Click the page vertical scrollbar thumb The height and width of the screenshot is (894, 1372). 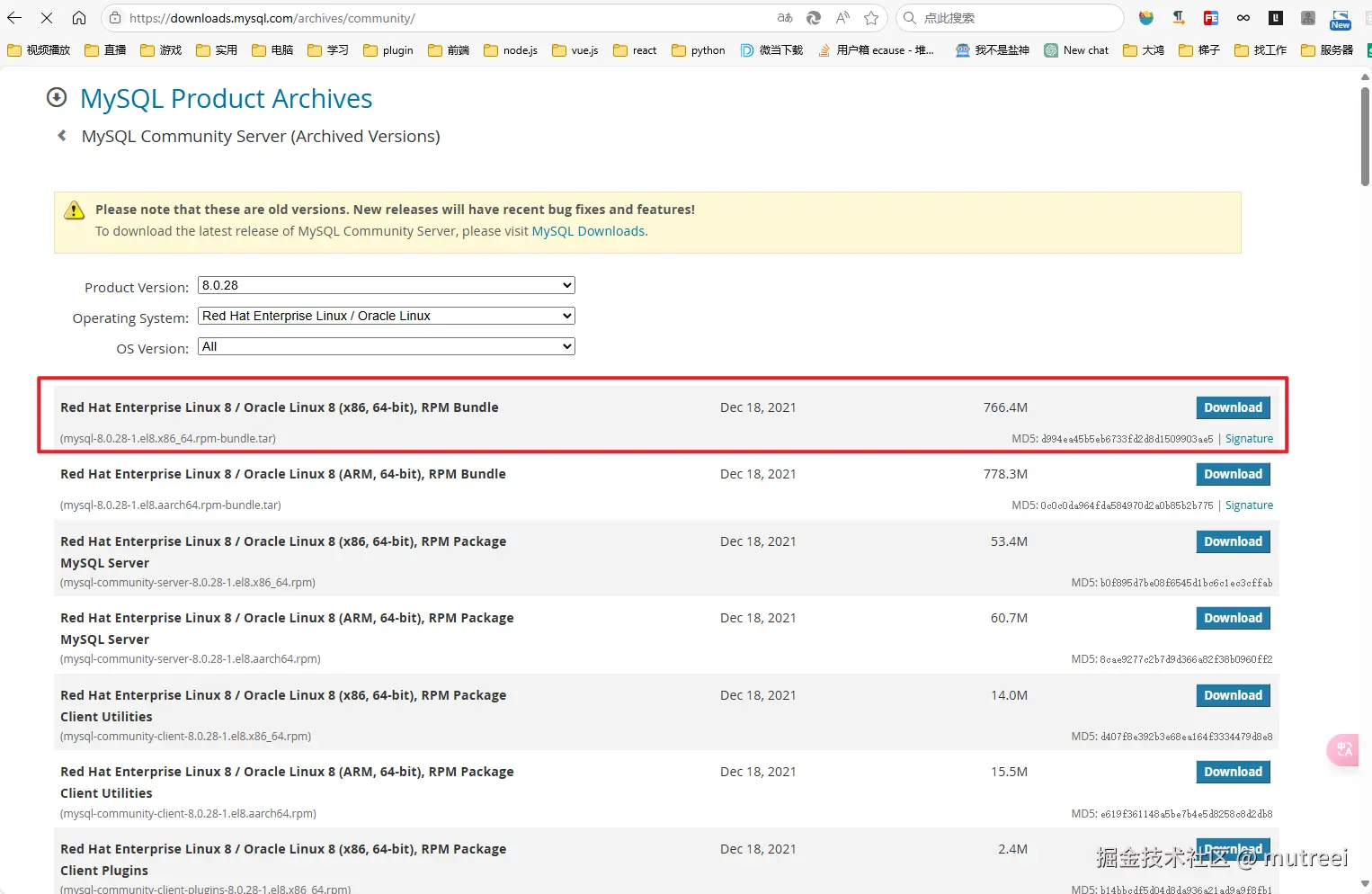pyautogui.click(x=1365, y=135)
